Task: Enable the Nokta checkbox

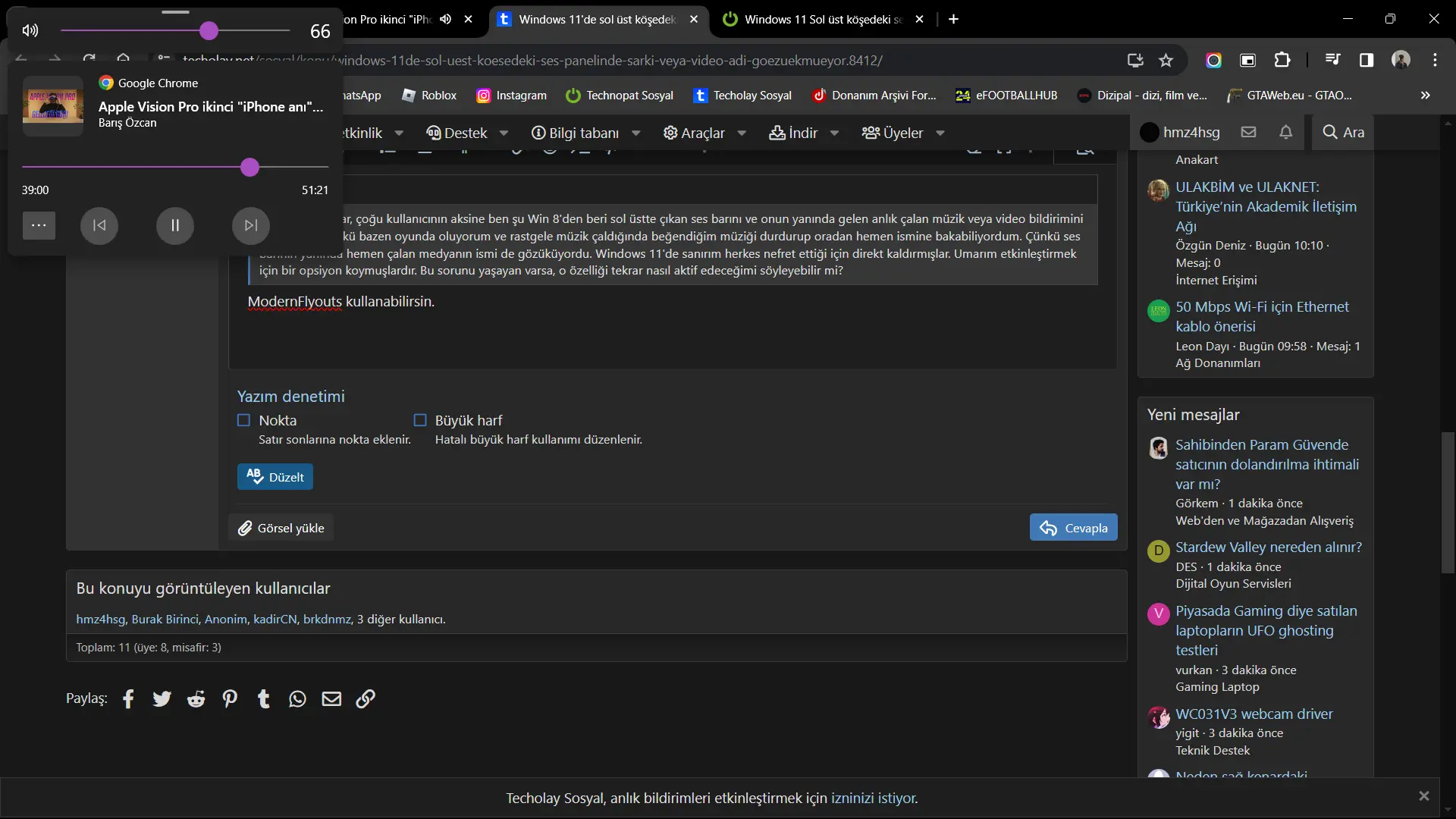Action: click(243, 420)
